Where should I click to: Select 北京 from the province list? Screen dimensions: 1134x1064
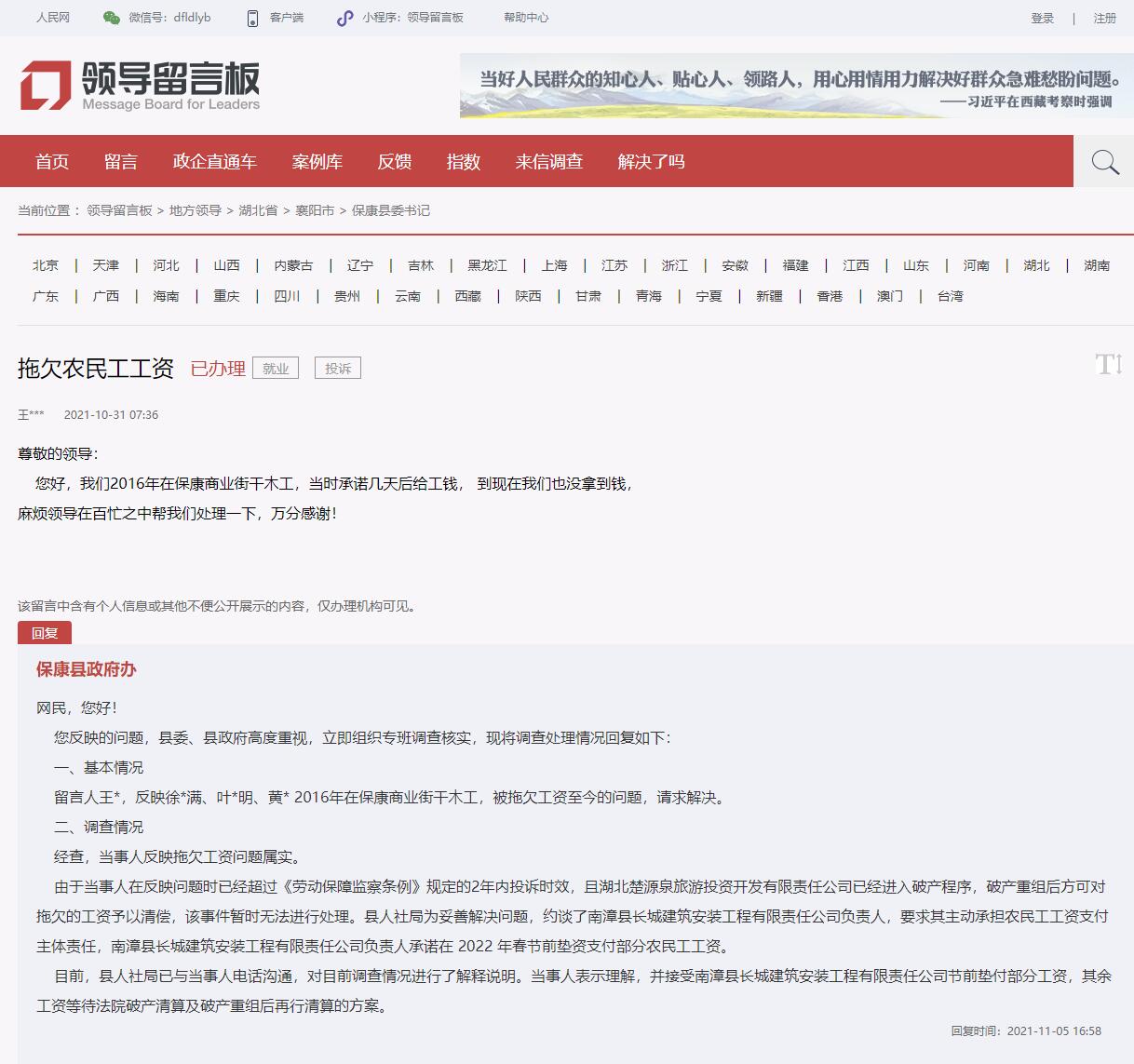coord(46,265)
